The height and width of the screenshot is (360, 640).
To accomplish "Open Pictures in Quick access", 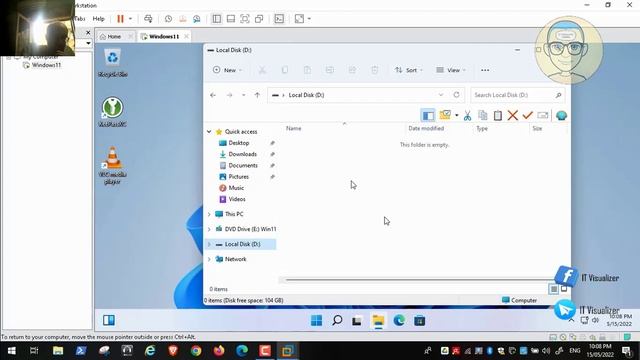I will click(238, 177).
